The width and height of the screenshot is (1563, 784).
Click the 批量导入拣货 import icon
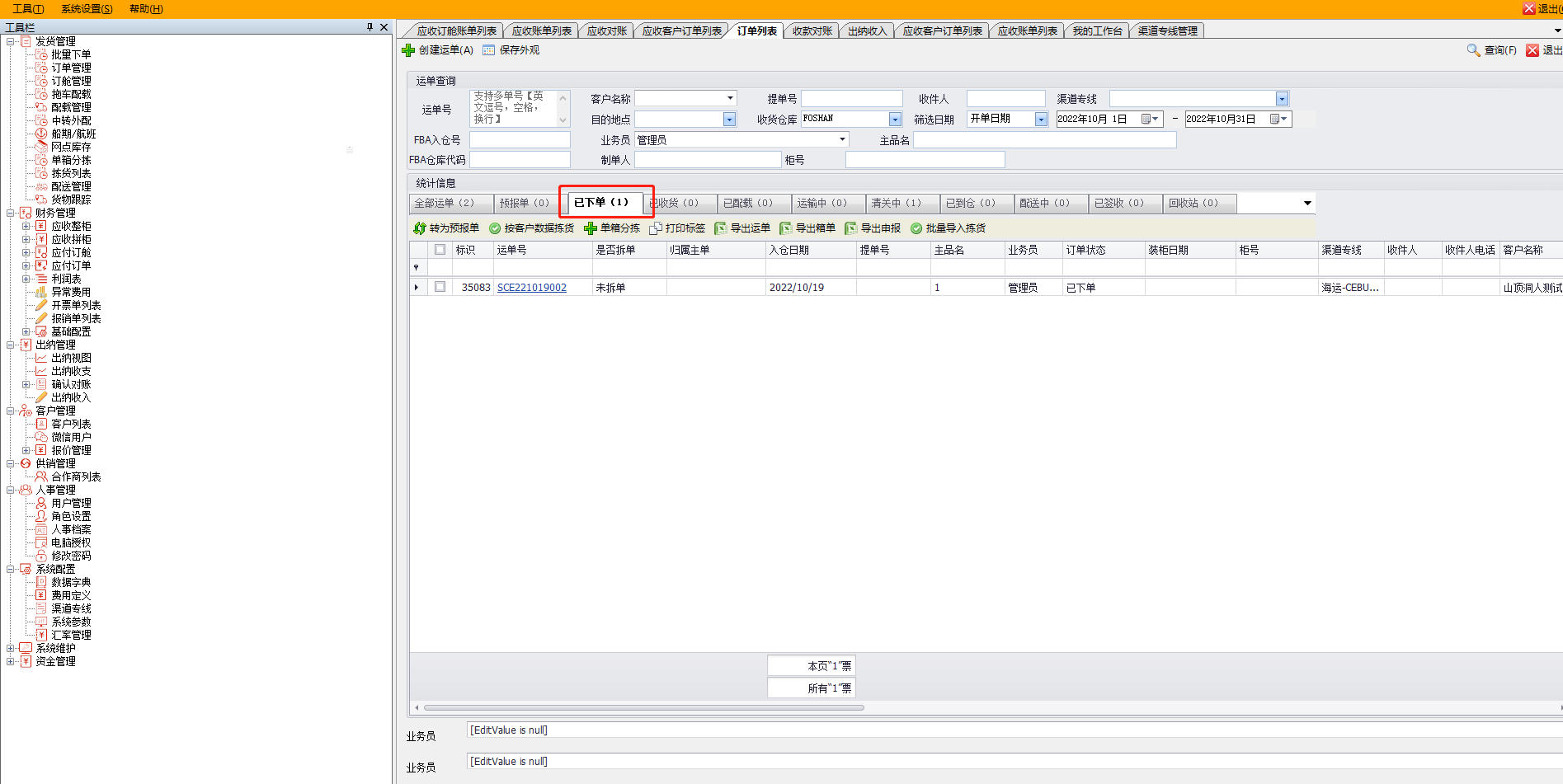coord(916,228)
